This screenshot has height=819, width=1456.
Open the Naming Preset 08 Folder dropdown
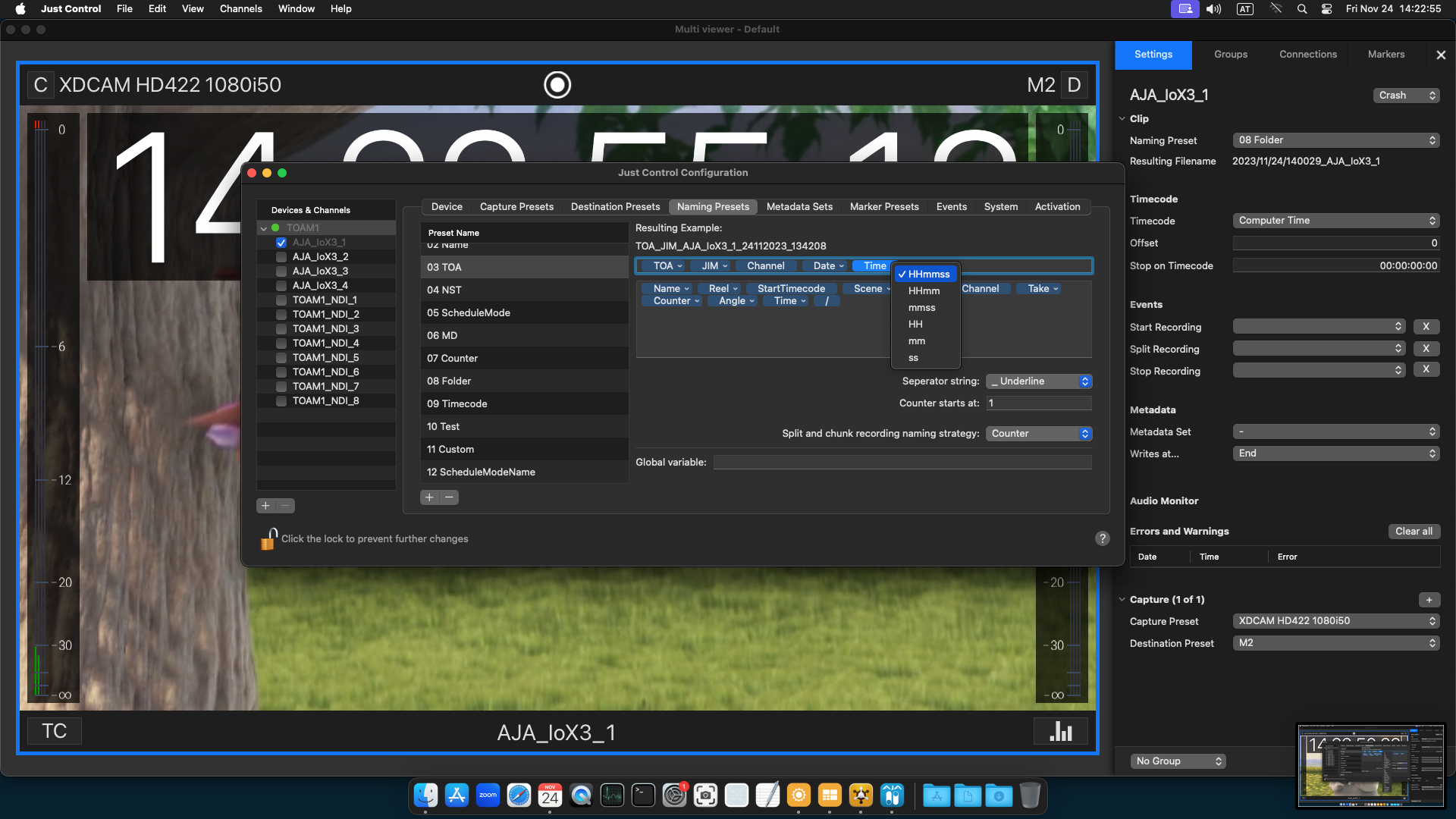click(1336, 140)
